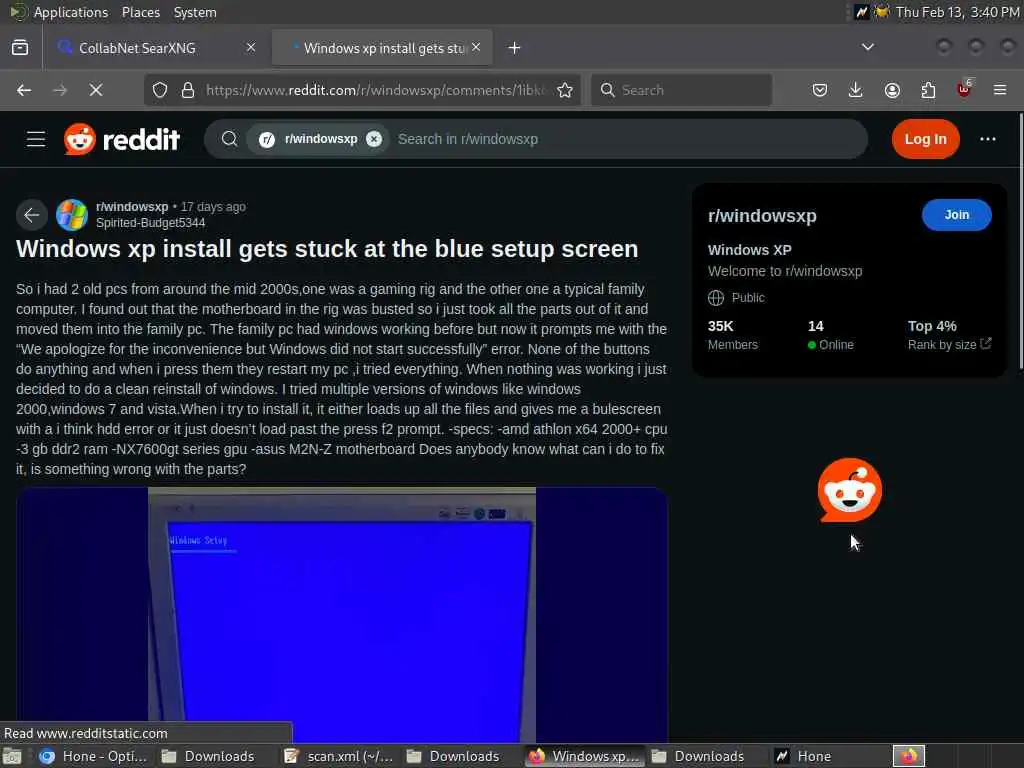Screen dimensions: 1024x768
Task: Open the r/windowsxp community avatar
Action: tap(72, 215)
